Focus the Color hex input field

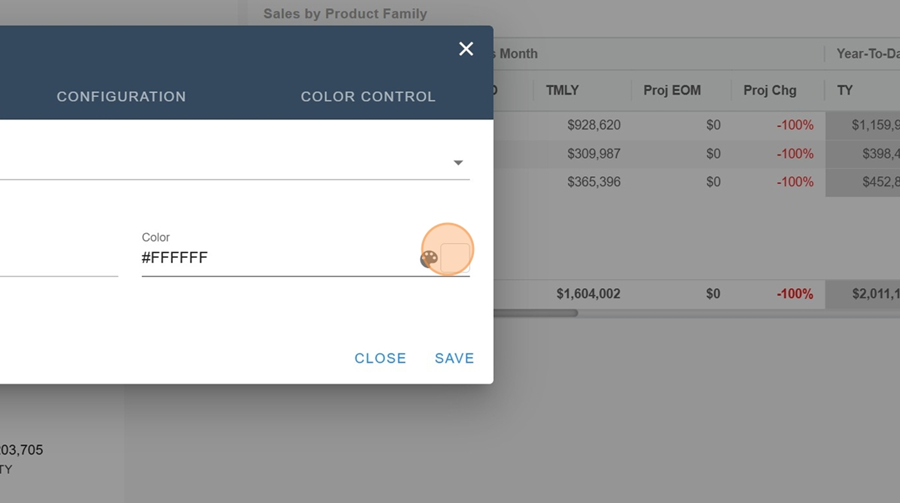[x=275, y=258]
